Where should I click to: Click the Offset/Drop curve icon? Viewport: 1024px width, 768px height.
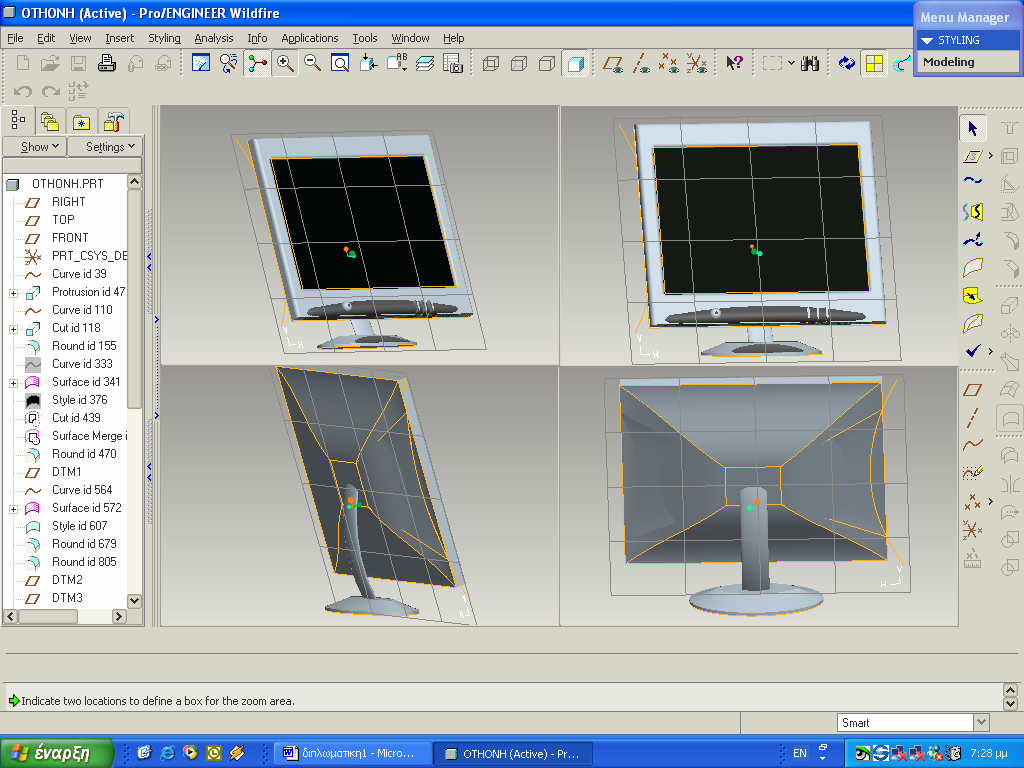coord(972,211)
